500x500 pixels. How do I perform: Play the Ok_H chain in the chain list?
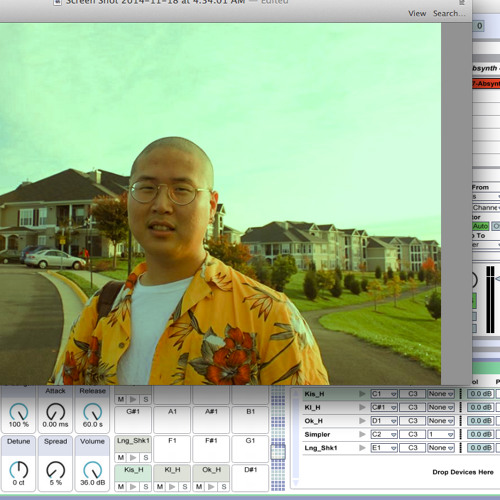point(362,421)
